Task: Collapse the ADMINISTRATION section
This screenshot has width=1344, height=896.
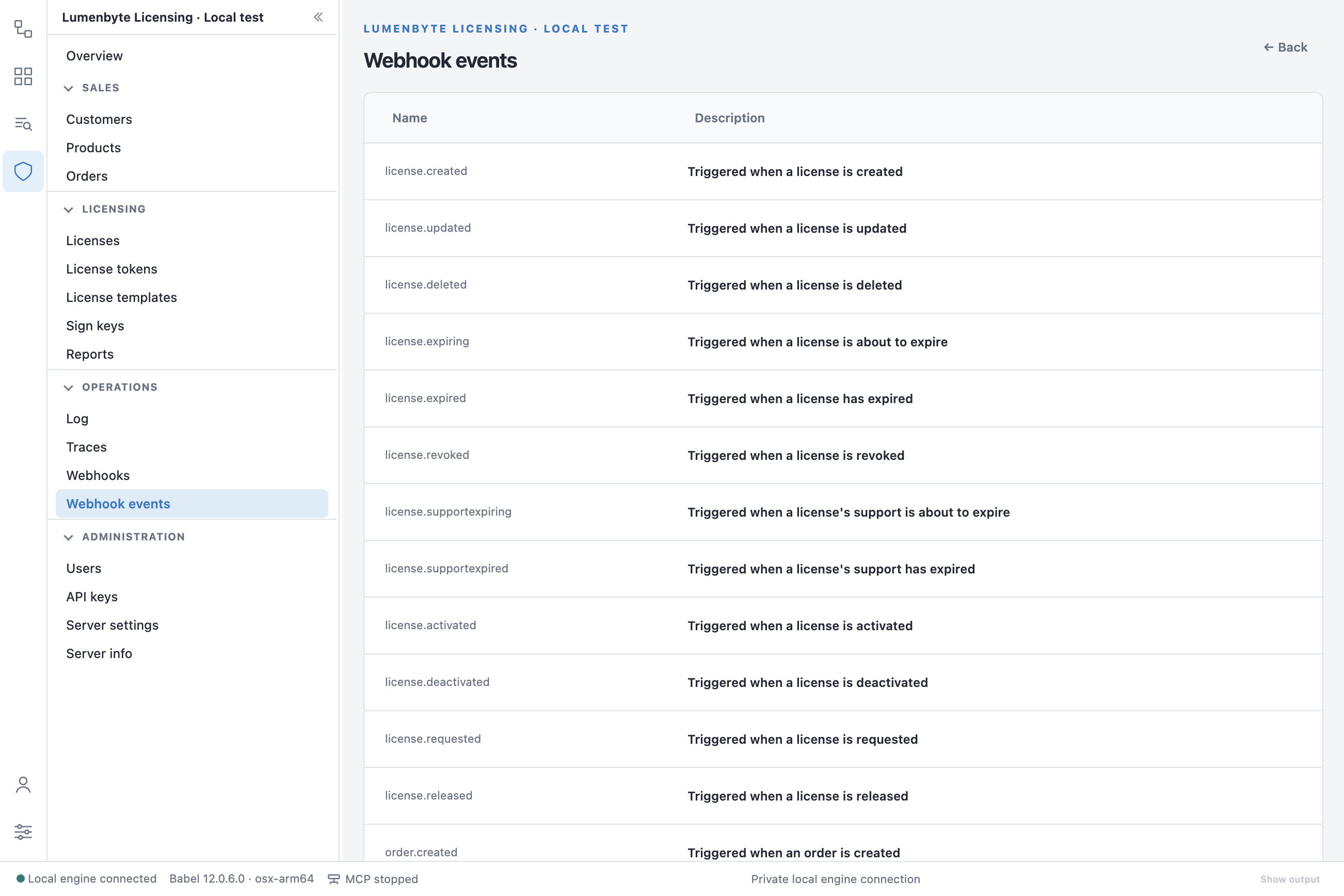Action: coord(68,537)
